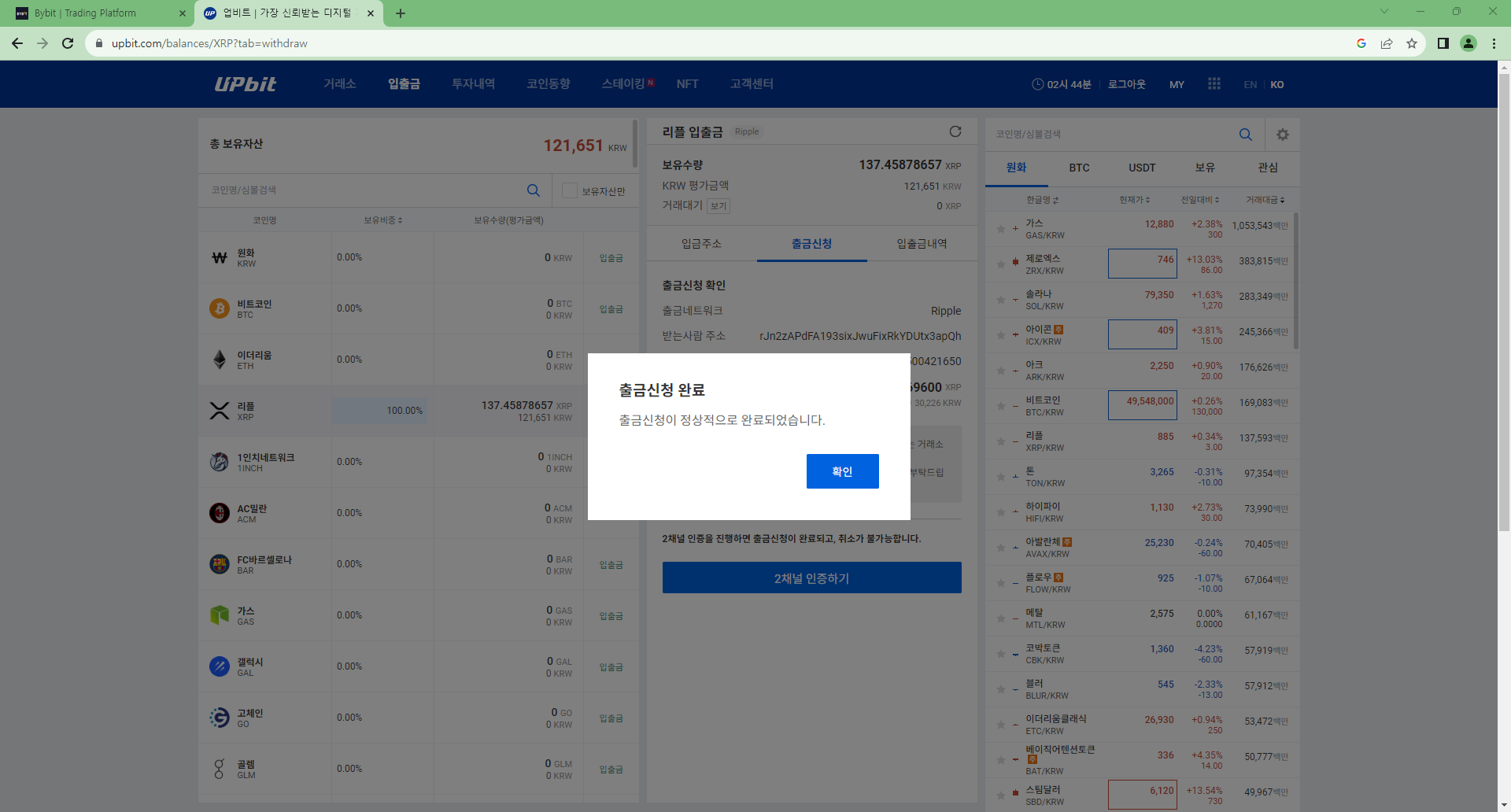
Task: Open the settings gear next to coin search
Action: click(x=1283, y=134)
